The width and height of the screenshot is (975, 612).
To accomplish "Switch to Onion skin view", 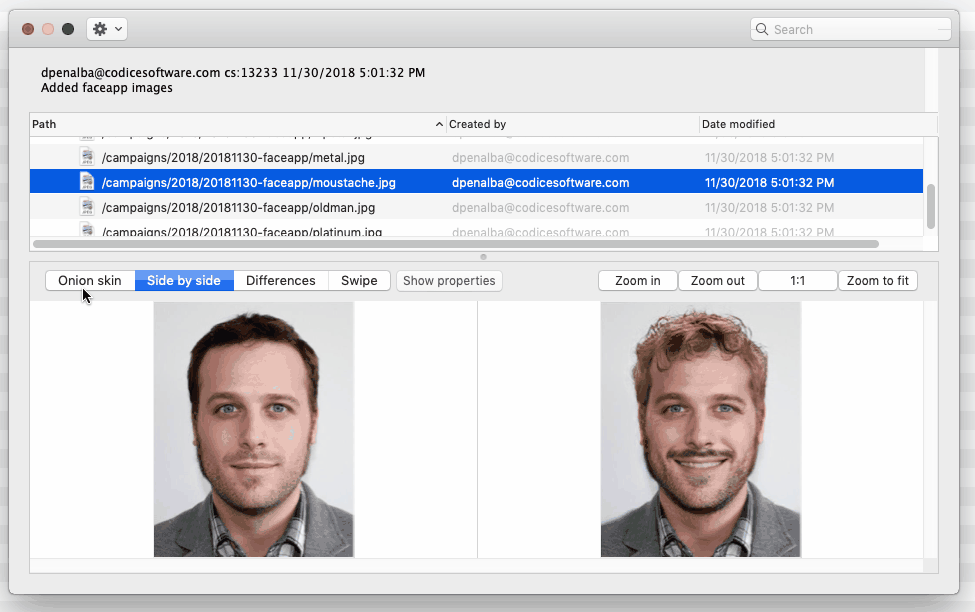I will 89,280.
